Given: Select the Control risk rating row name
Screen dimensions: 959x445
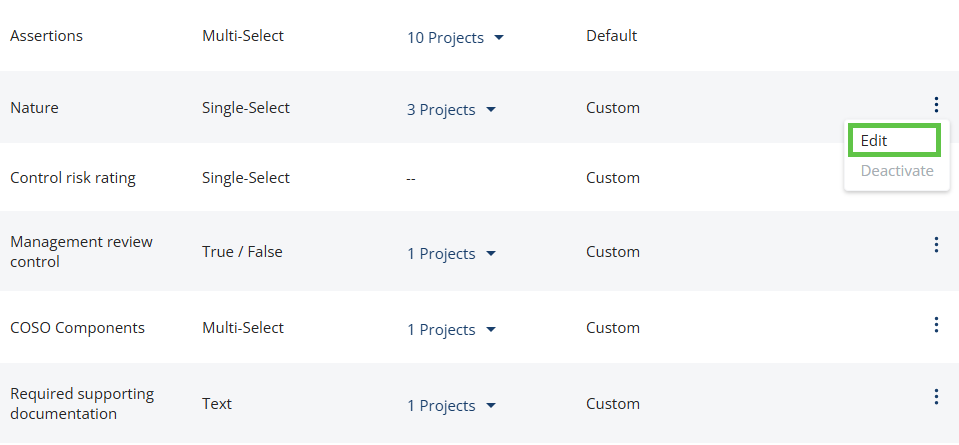Looking at the screenshot, I should coord(73,178).
